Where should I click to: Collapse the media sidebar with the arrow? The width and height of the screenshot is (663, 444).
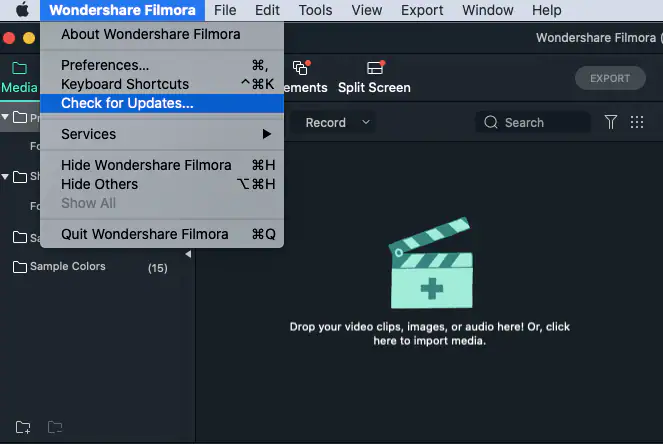pyautogui.click(x=188, y=254)
